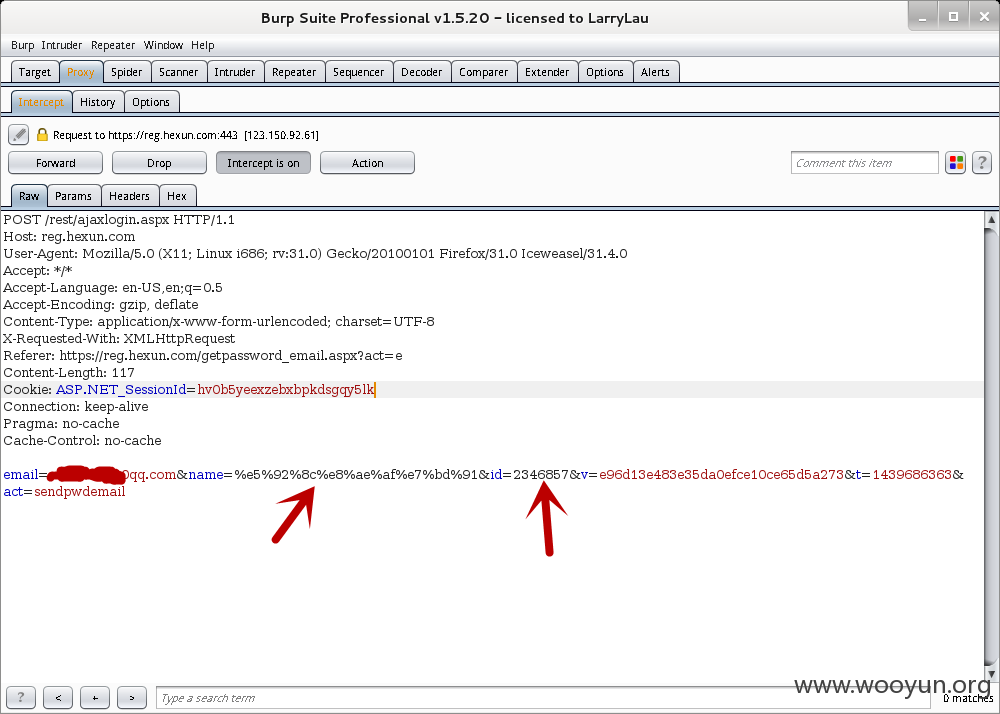Viewport: 1000px width, 714px height.
Task: Click the scrollbar down arrow
Action: (x=991, y=674)
